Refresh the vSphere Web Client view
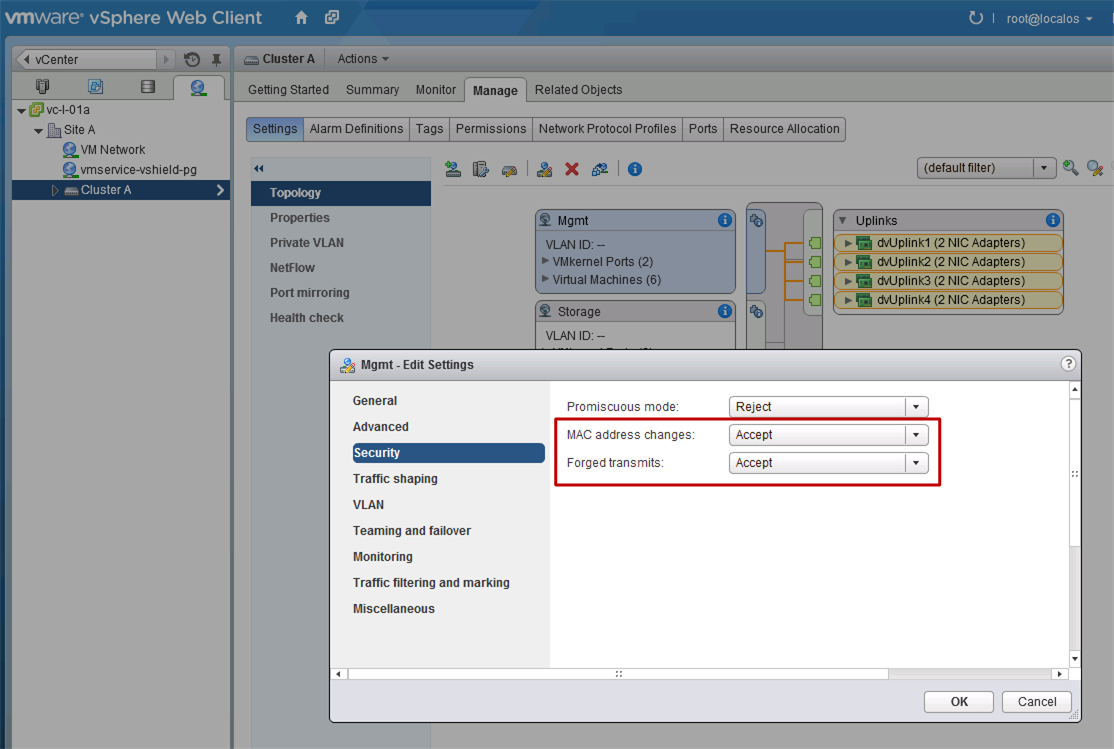The width and height of the screenshot is (1114, 749). click(x=976, y=18)
